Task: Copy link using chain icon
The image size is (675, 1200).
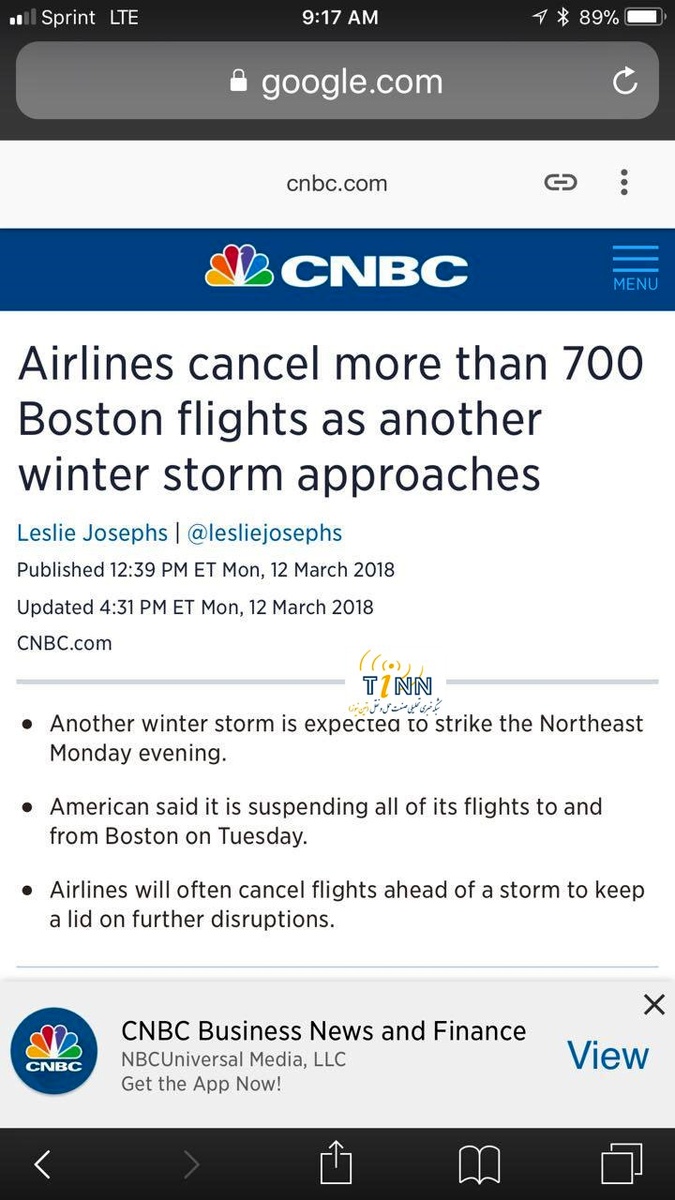Action: (x=560, y=182)
